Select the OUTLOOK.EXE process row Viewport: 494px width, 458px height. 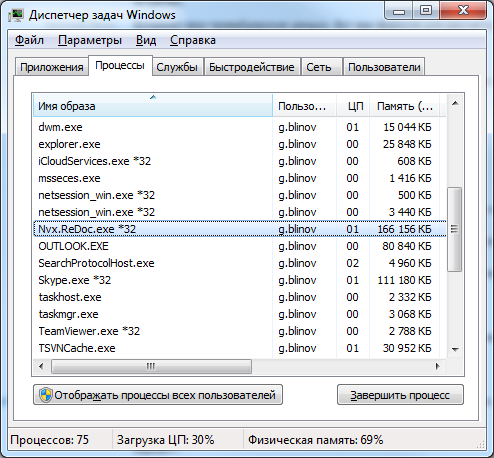240,246
